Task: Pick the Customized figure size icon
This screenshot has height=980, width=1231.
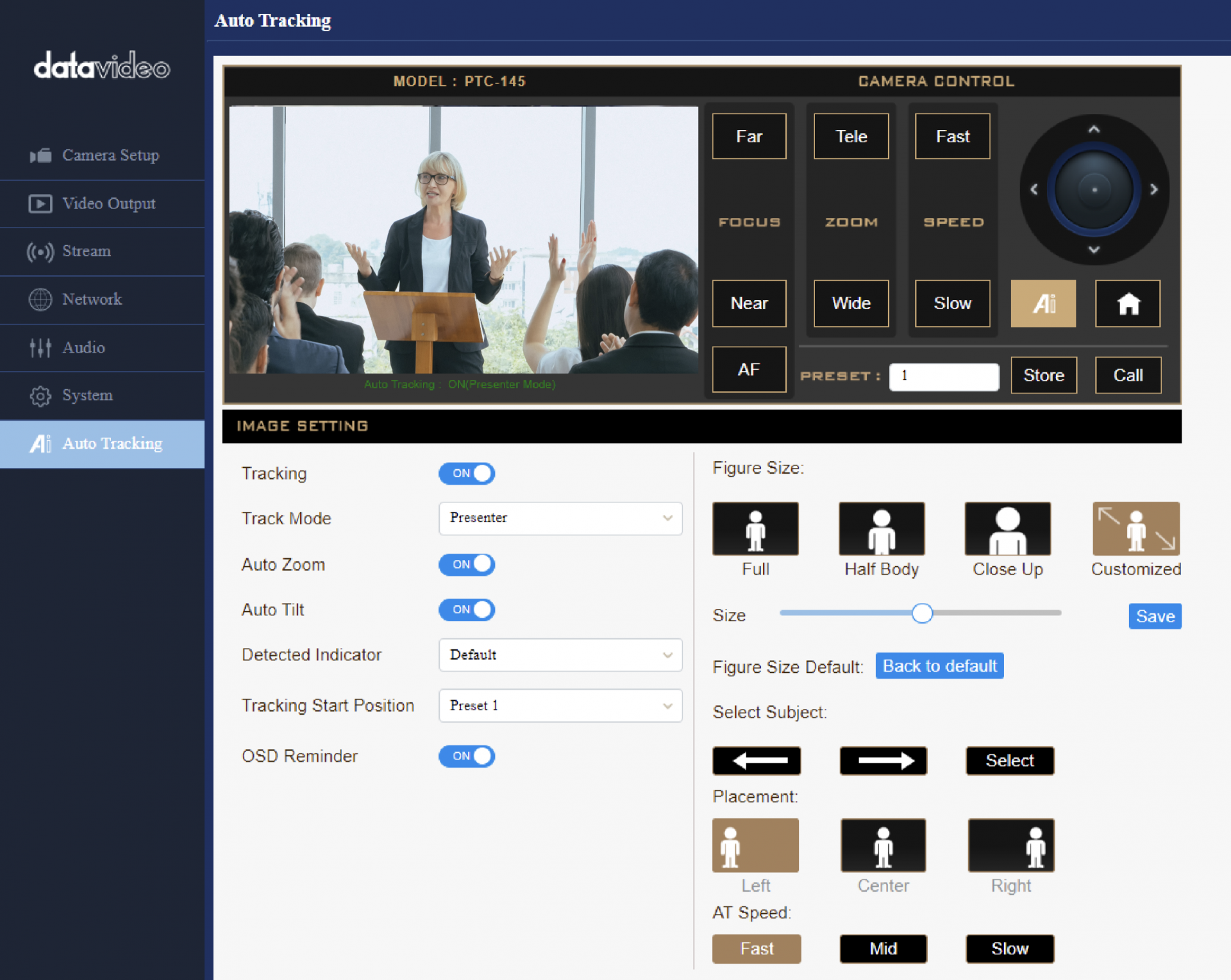Action: pos(1135,529)
